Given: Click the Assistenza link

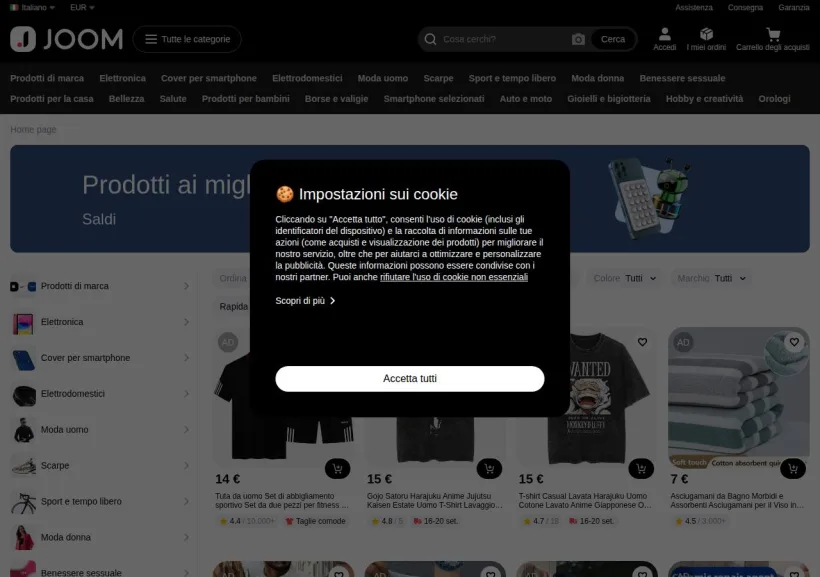Looking at the screenshot, I should tap(693, 7).
